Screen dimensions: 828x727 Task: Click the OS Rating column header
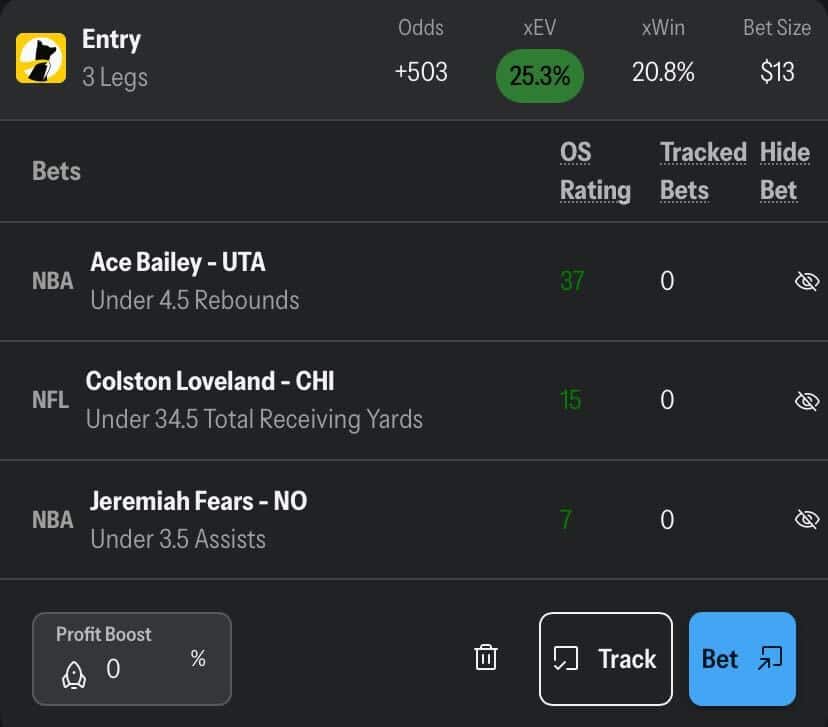(x=594, y=171)
